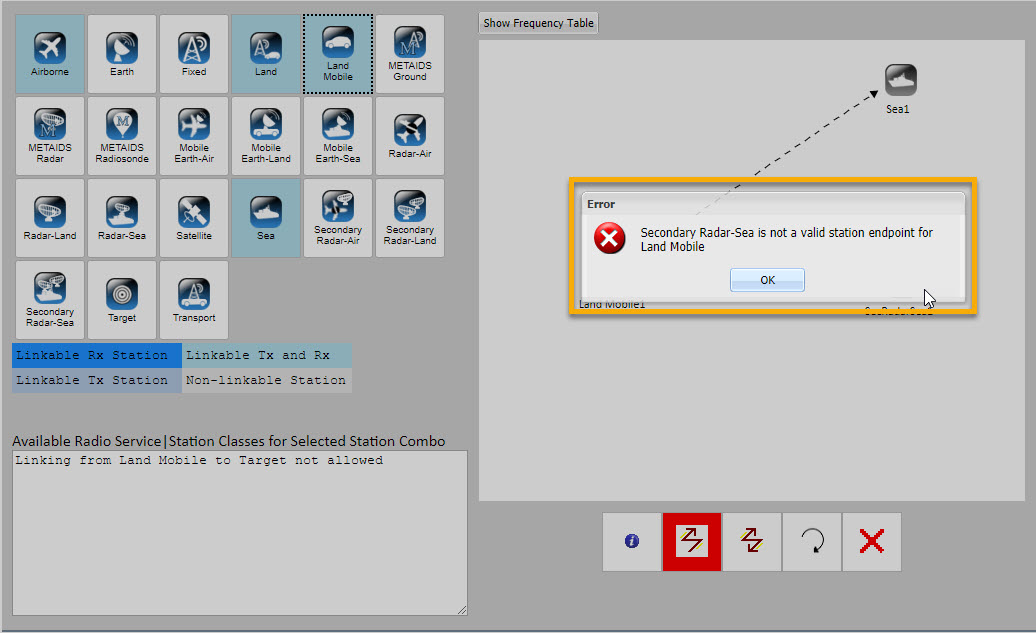Choose the Secondary Radar-Sea station tile
This screenshot has width=1036, height=633.
[x=50, y=299]
